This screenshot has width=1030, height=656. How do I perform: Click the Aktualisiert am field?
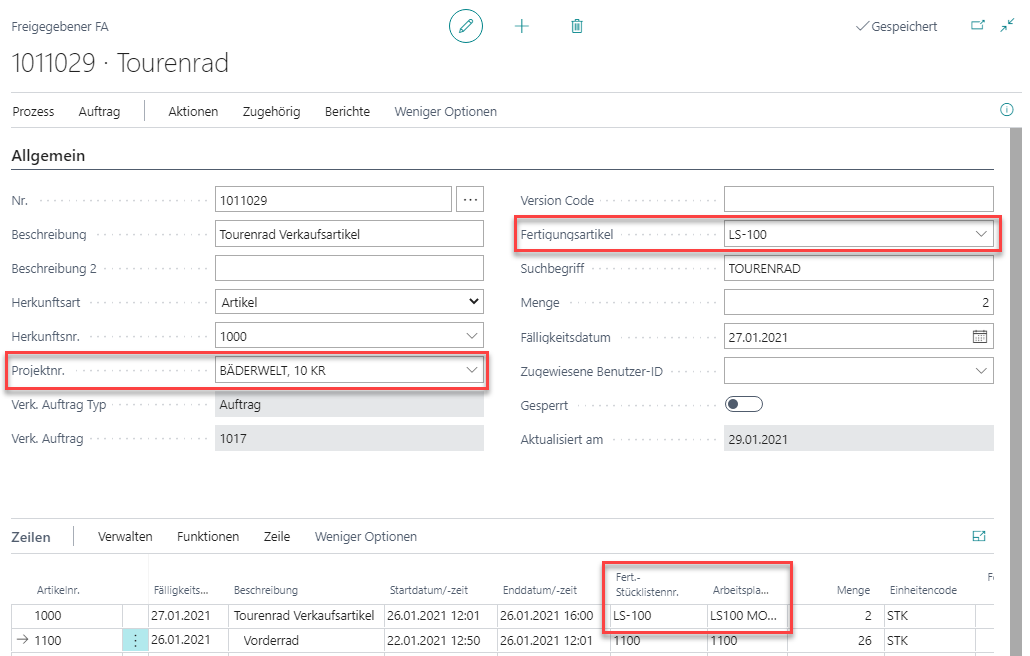(859, 439)
